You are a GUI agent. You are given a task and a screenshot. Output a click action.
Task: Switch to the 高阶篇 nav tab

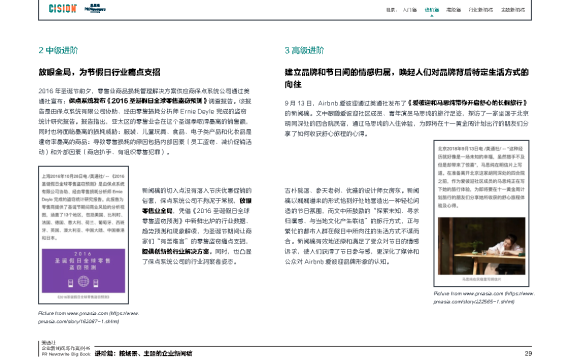(454, 10)
